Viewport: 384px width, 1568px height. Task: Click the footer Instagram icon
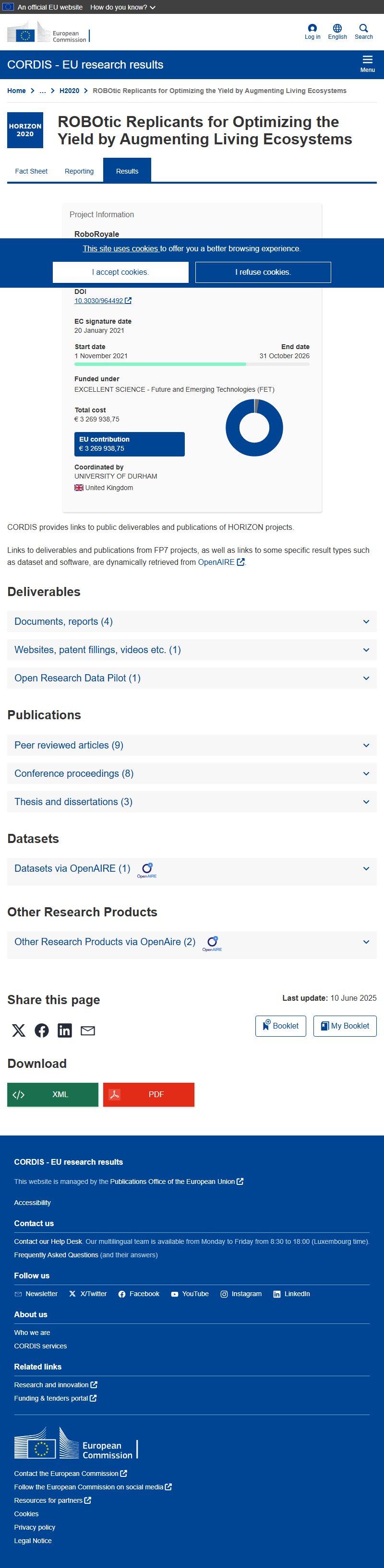224,1294
